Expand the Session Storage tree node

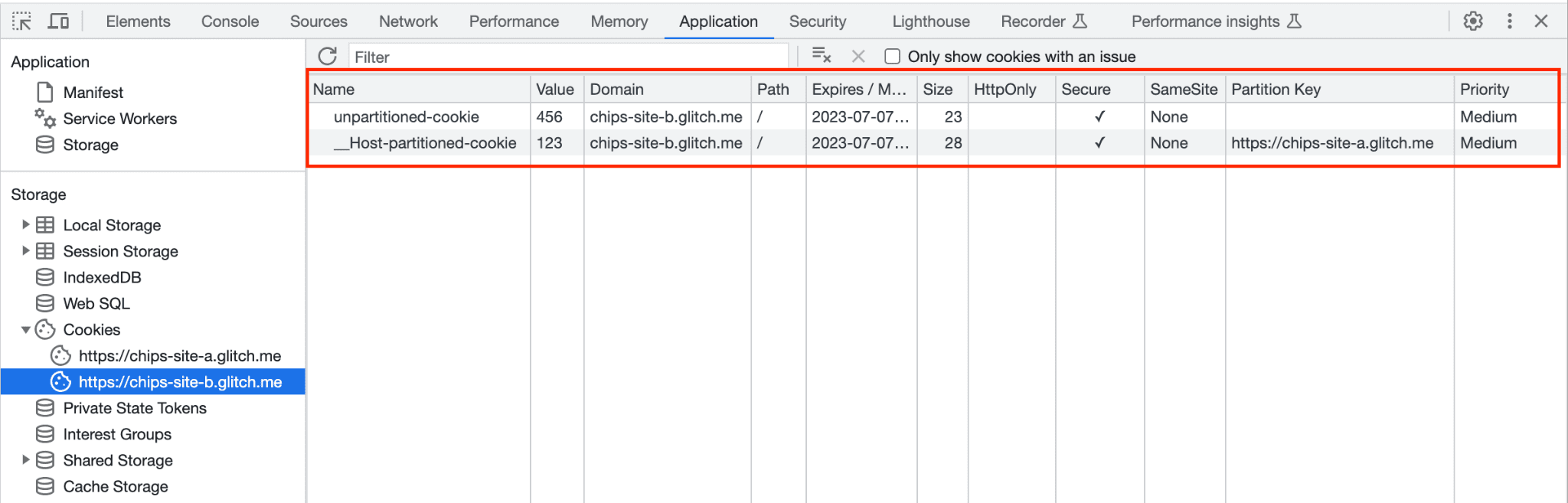25,251
